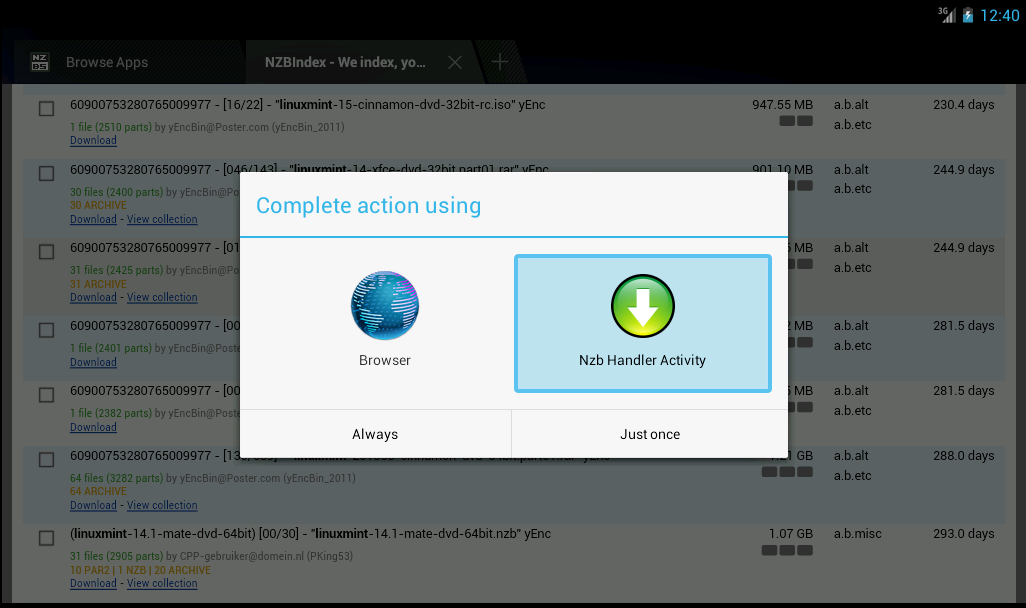Viewport: 1026px width, 608px height.
Task: Check the linuxmint-15-cinnamon-dvd-32bit-rc.iso row box
Action: 46,109
